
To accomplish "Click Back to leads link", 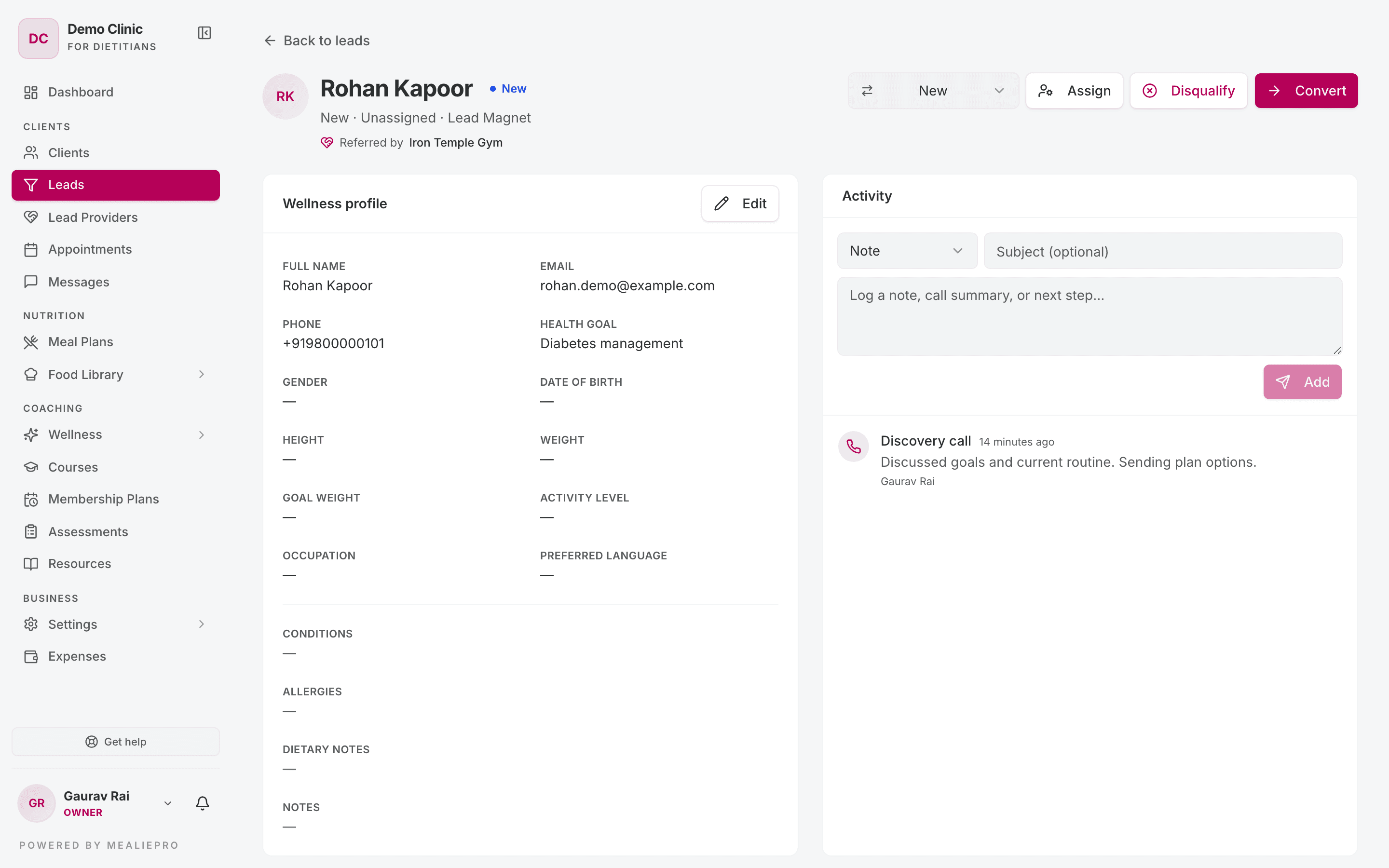I will tap(317, 41).
